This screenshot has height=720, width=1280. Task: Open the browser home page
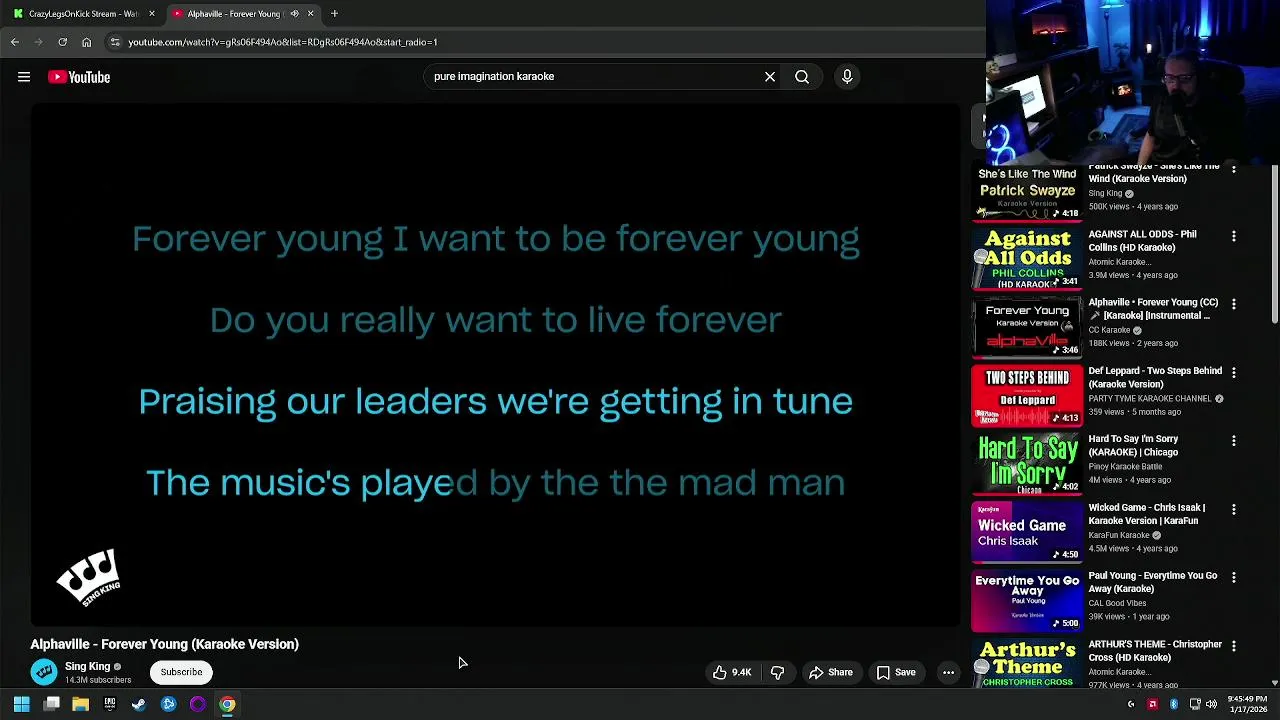(x=86, y=42)
